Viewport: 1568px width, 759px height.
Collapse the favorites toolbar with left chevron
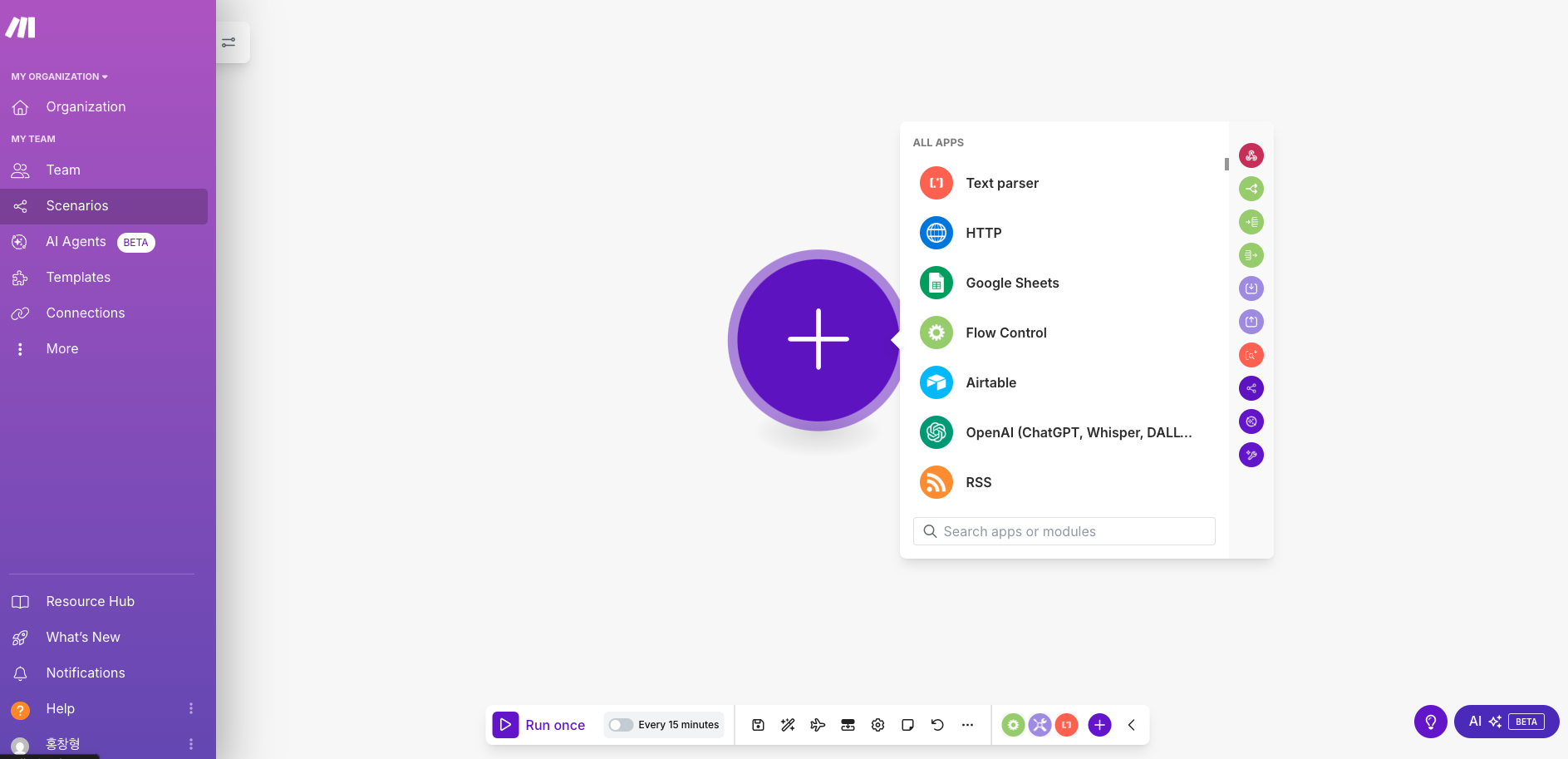[1132, 725]
